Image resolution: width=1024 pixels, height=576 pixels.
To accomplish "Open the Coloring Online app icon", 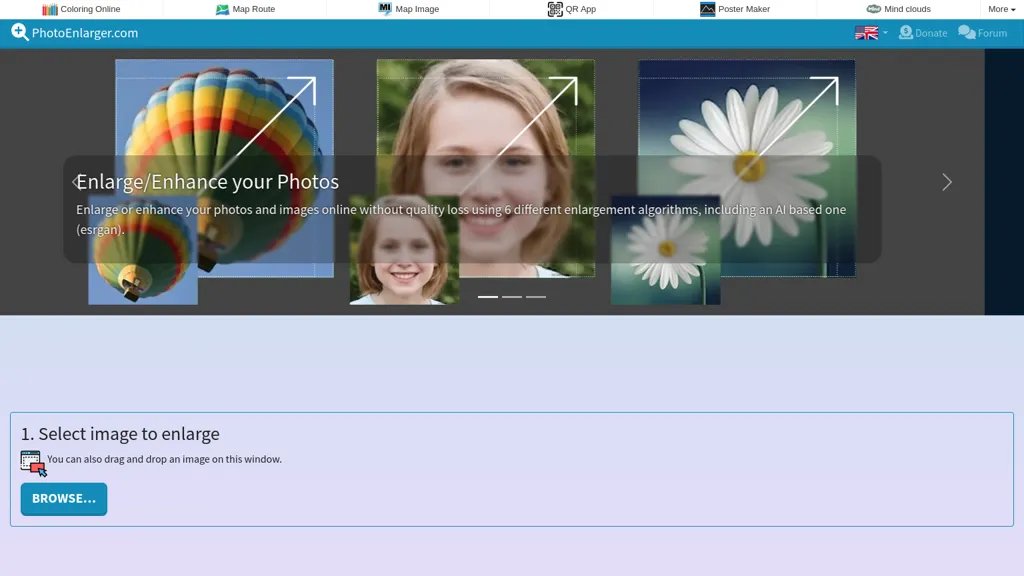I will [50, 9].
